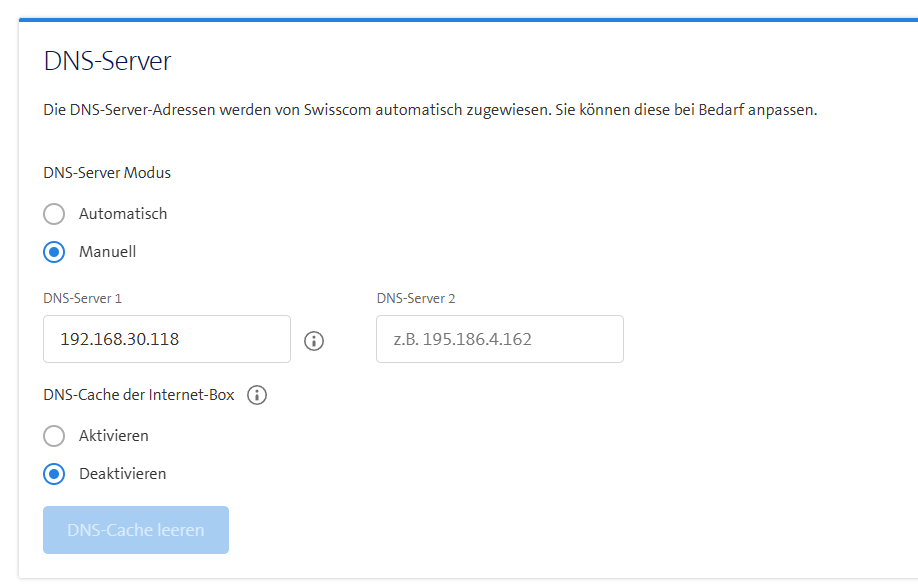Click the 'DNS-Server Modus' group label
The width and height of the screenshot is (918, 587).
coord(107,173)
